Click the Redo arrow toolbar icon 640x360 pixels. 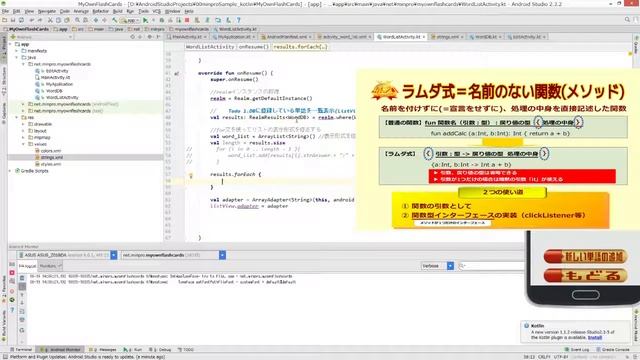pyautogui.click(x=40, y=20)
